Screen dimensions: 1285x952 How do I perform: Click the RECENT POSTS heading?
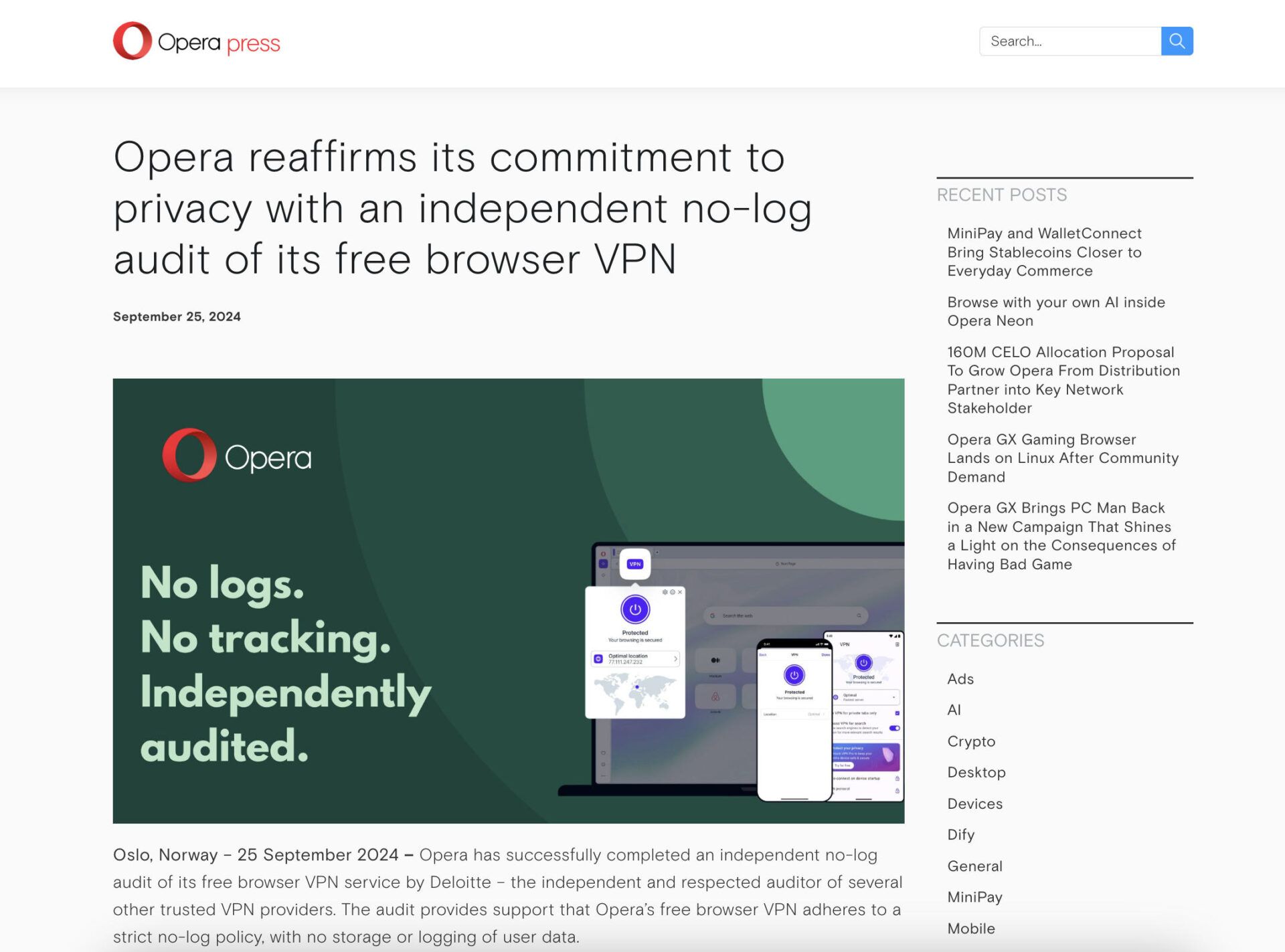[x=1001, y=195]
